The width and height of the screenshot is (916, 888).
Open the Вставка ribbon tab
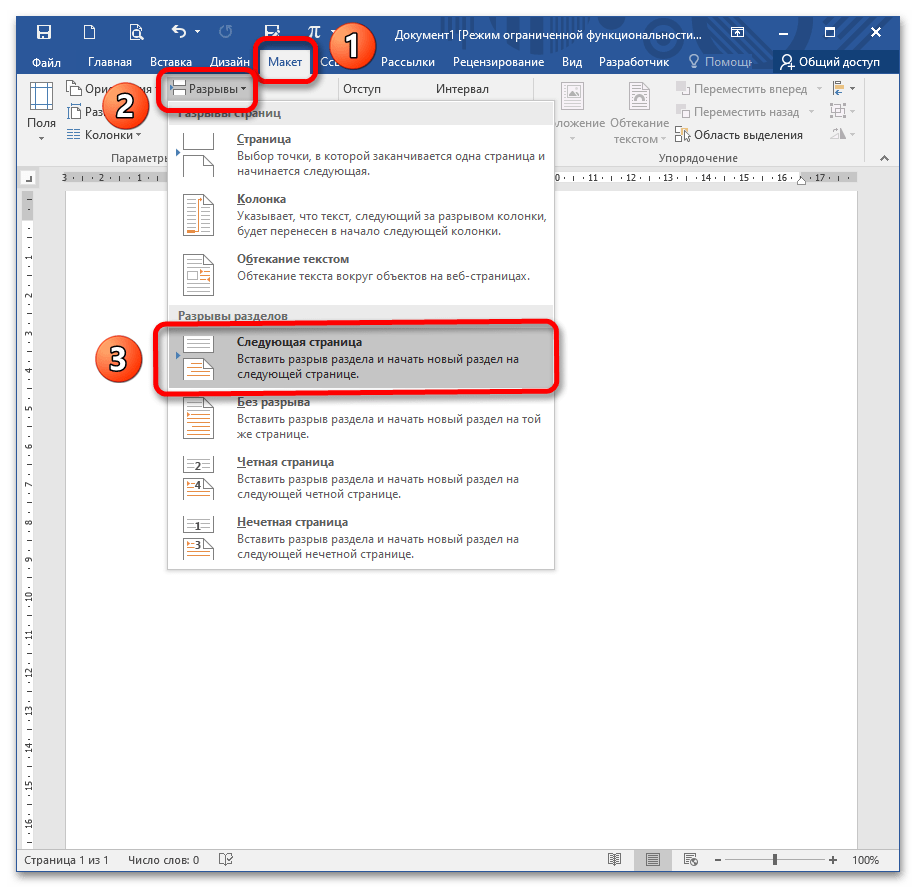[171, 62]
